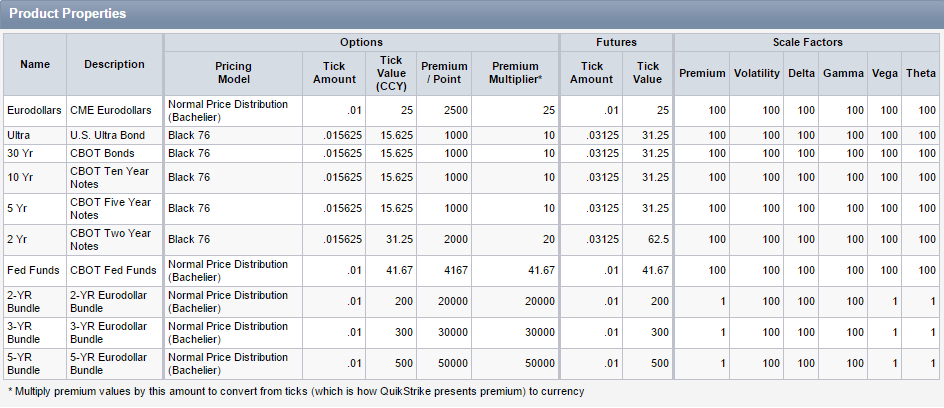Click the Futures group header
The image size is (944, 408).
coord(616,43)
